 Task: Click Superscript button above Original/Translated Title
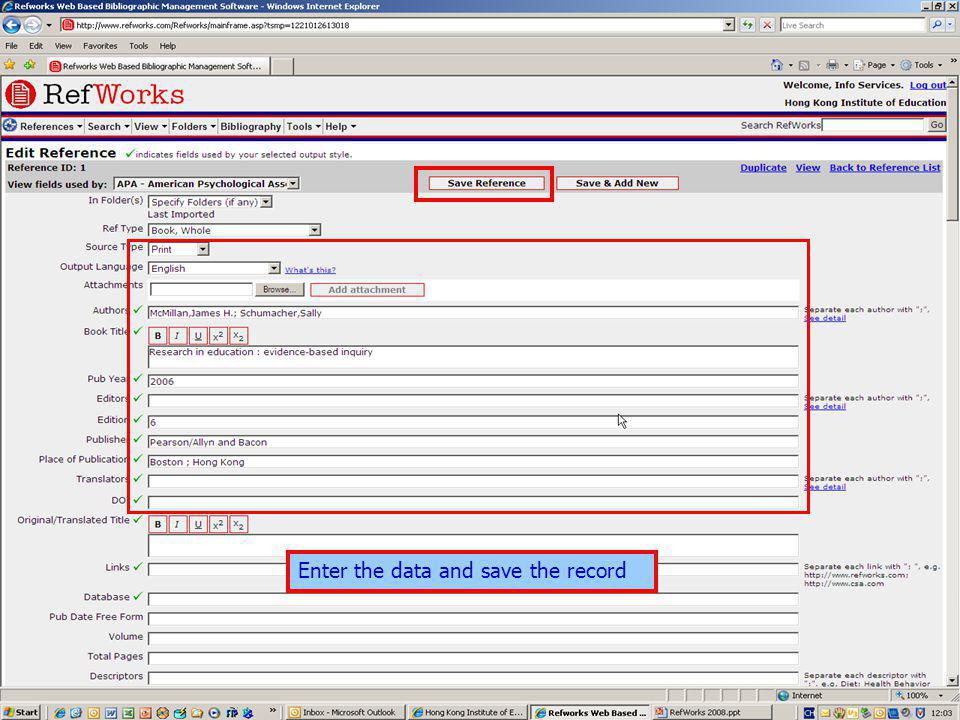click(x=218, y=525)
